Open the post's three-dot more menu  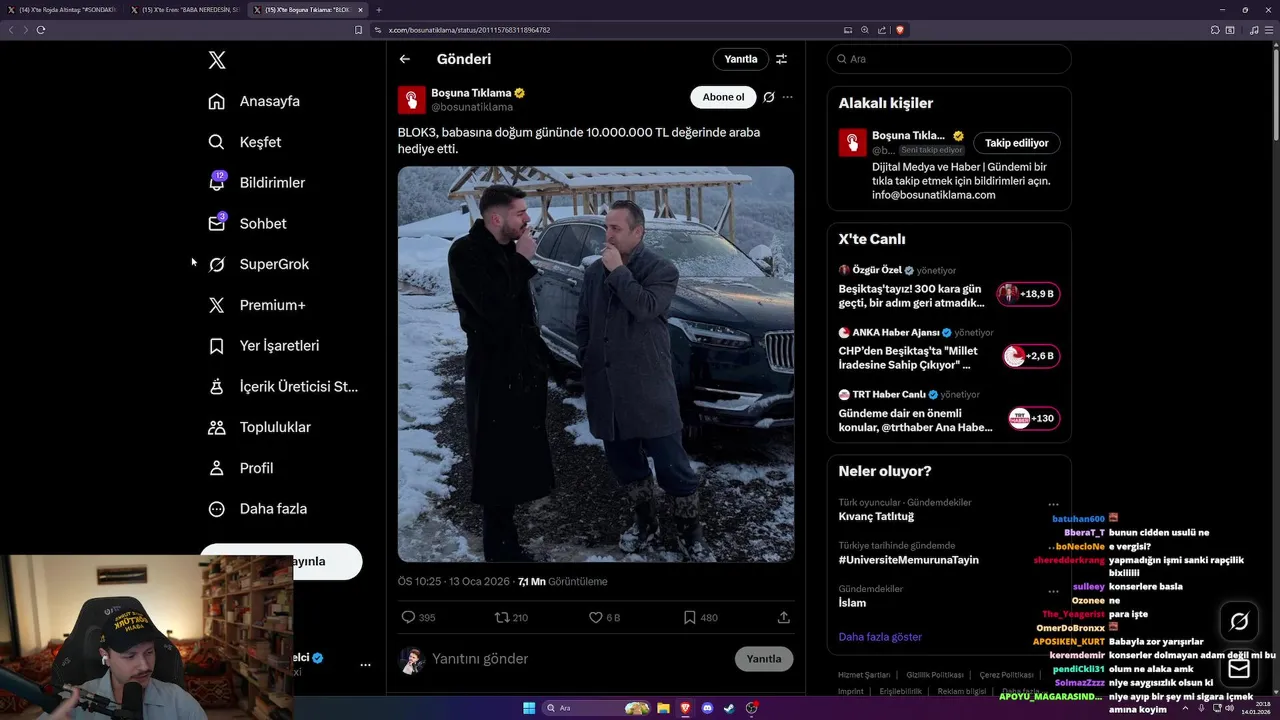pos(788,97)
